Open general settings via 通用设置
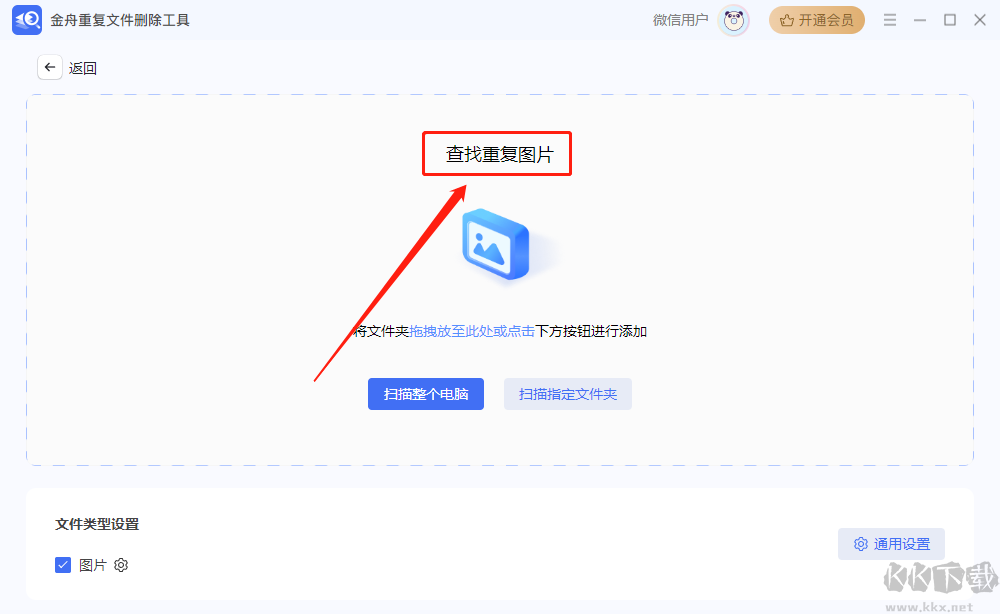 (x=890, y=544)
